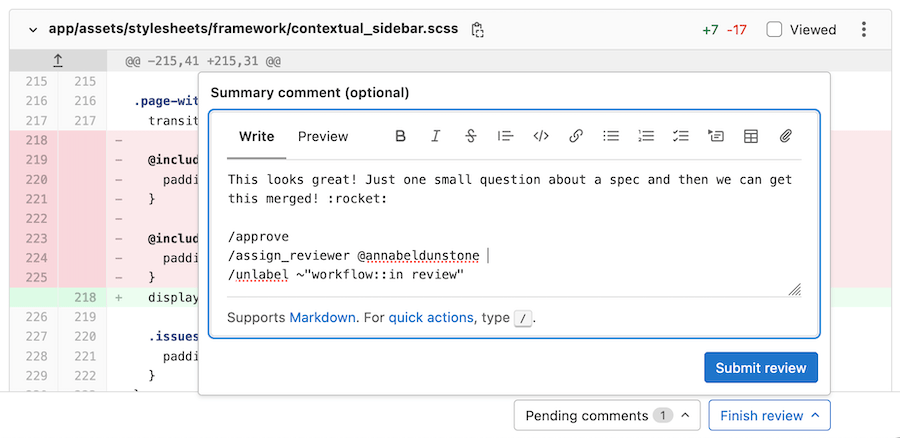Click the Submit review button
Image resolution: width=900 pixels, height=438 pixels.
761,367
